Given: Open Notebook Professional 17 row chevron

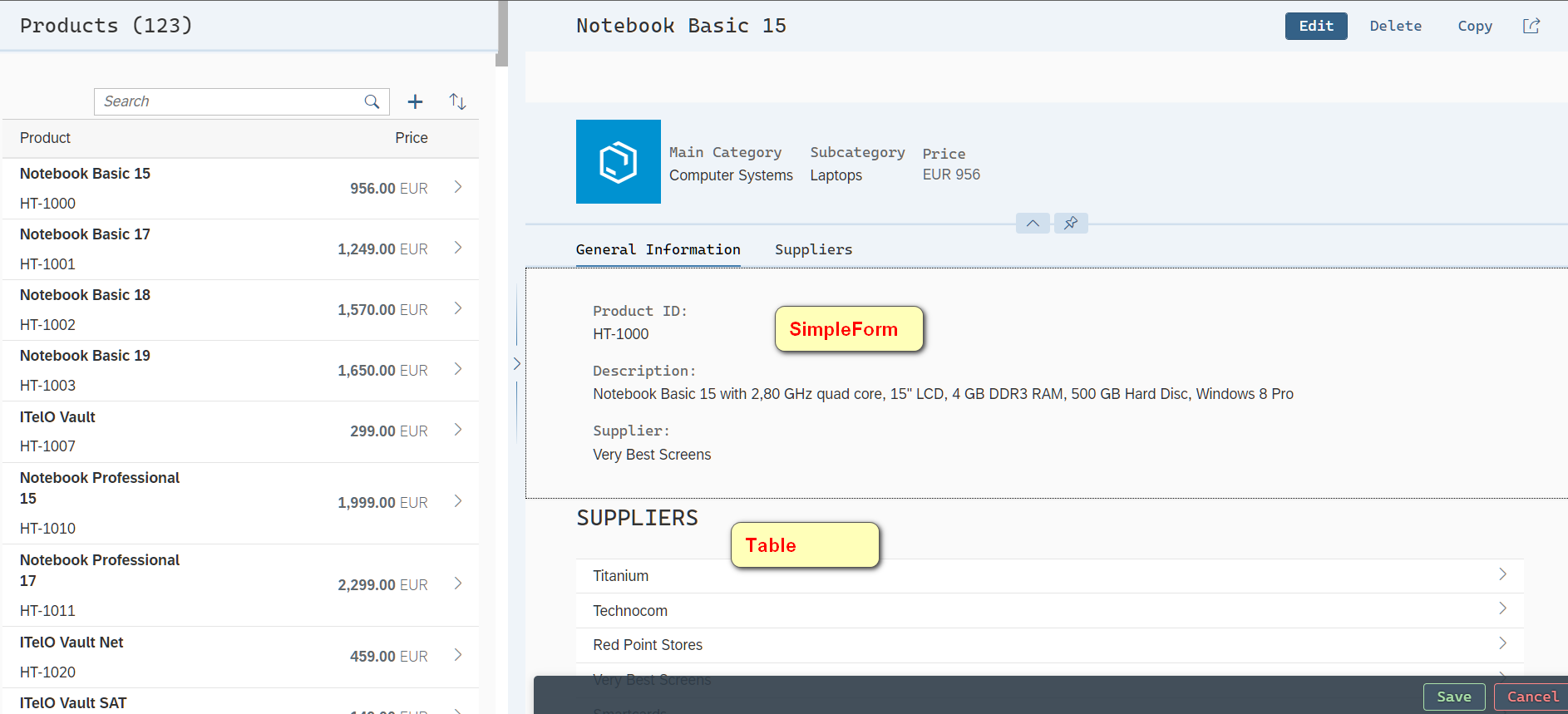Looking at the screenshot, I should pos(458,584).
